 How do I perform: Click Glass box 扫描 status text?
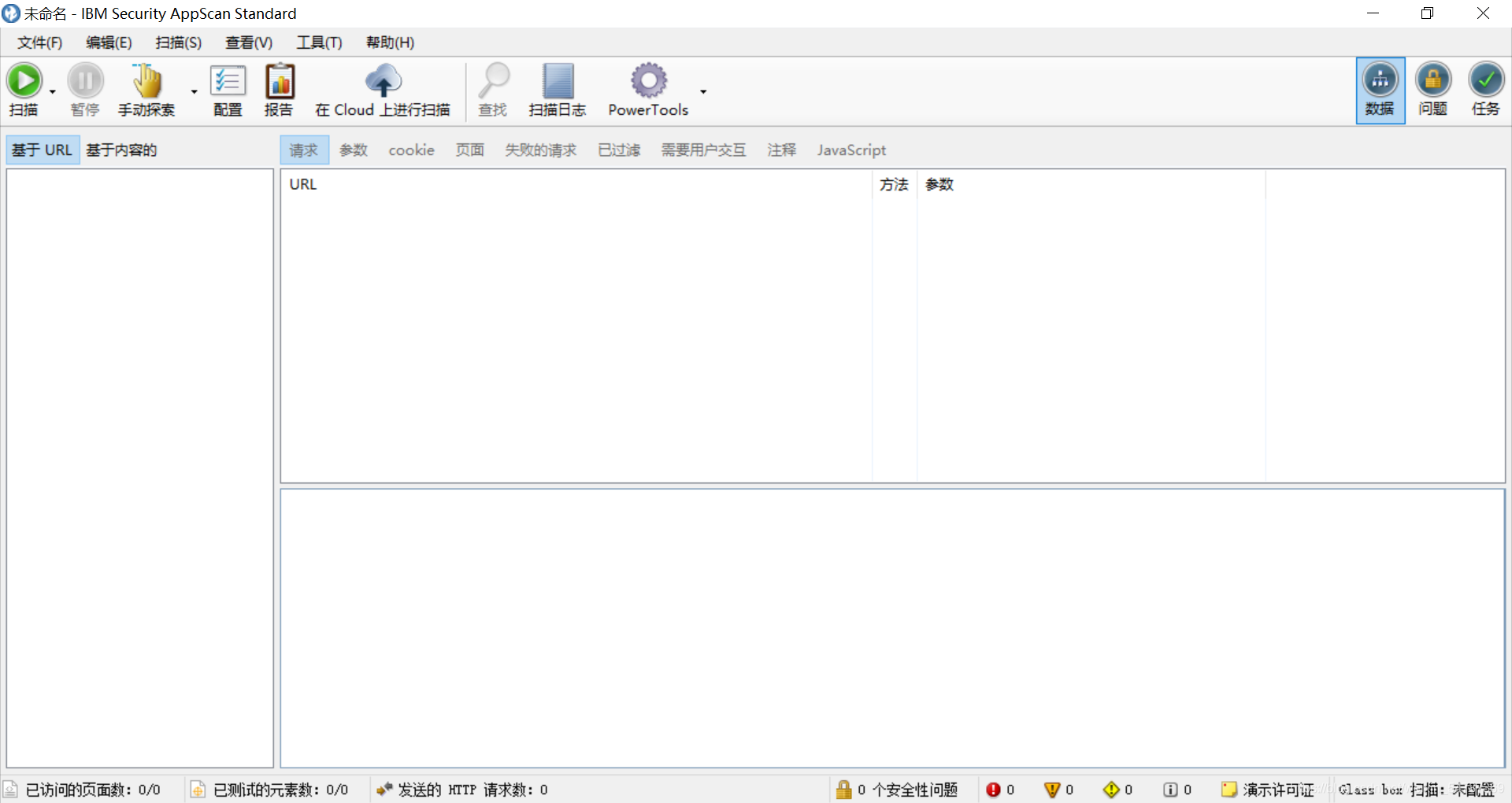click(1417, 790)
